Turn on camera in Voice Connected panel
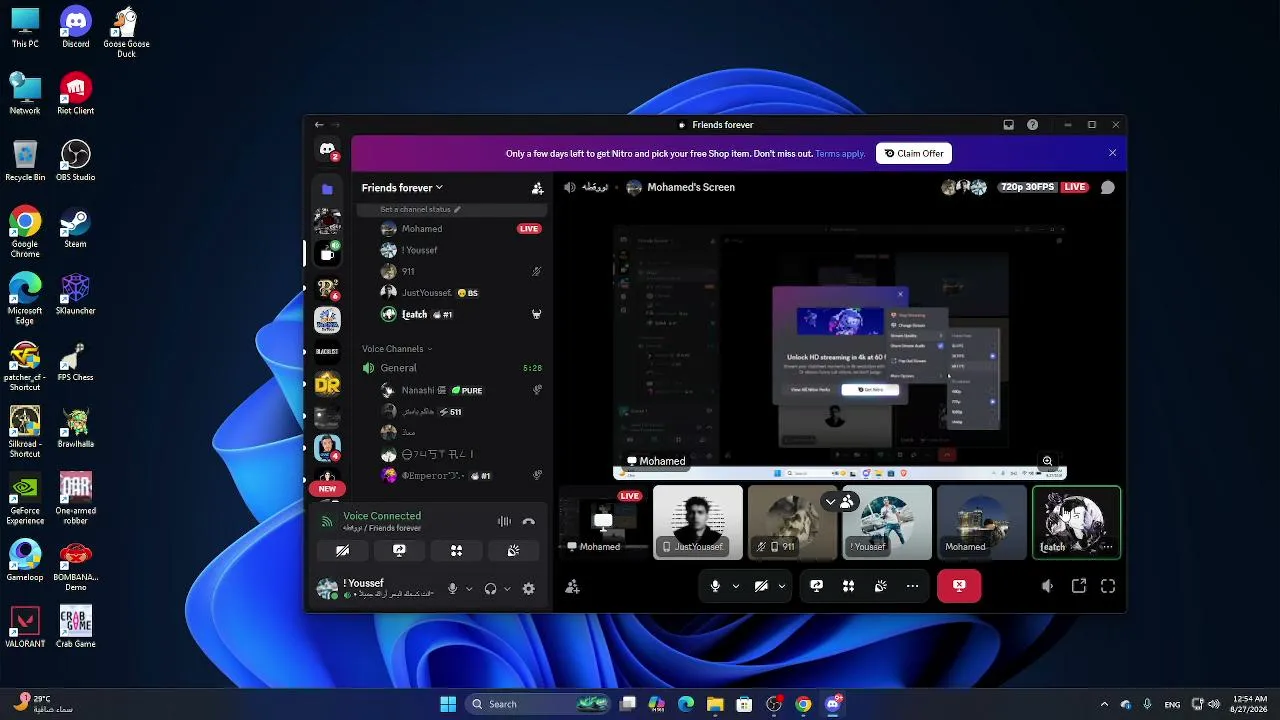 click(x=342, y=550)
